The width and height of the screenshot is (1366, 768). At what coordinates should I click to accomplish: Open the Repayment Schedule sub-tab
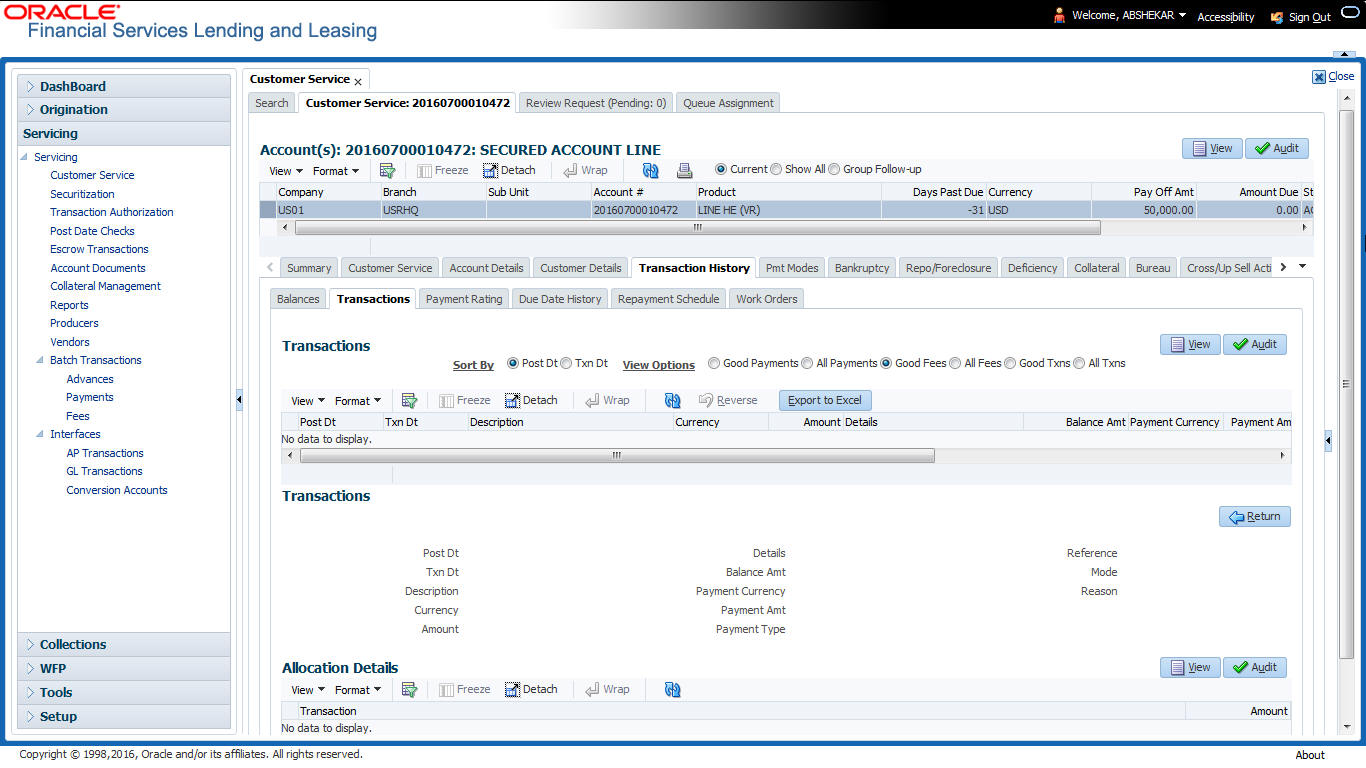[668, 299]
